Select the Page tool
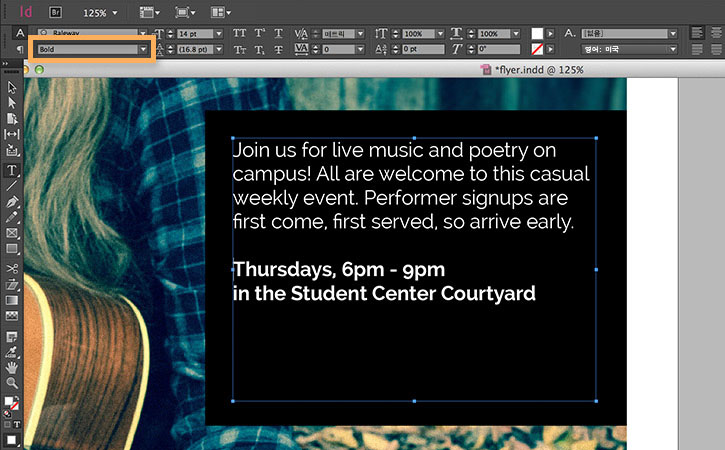 click(12, 118)
